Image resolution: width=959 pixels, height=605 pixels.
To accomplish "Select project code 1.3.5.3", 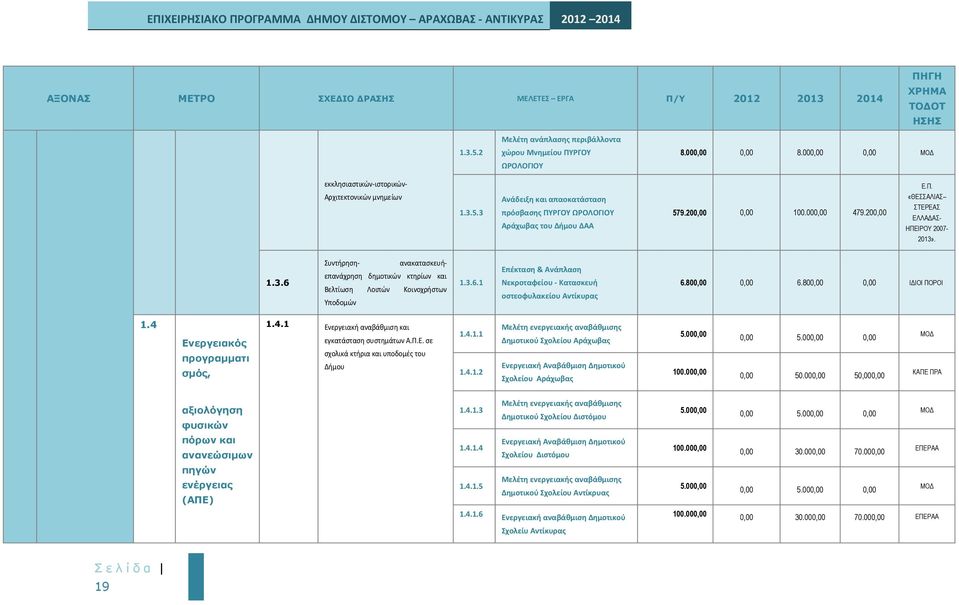I will pos(471,213).
